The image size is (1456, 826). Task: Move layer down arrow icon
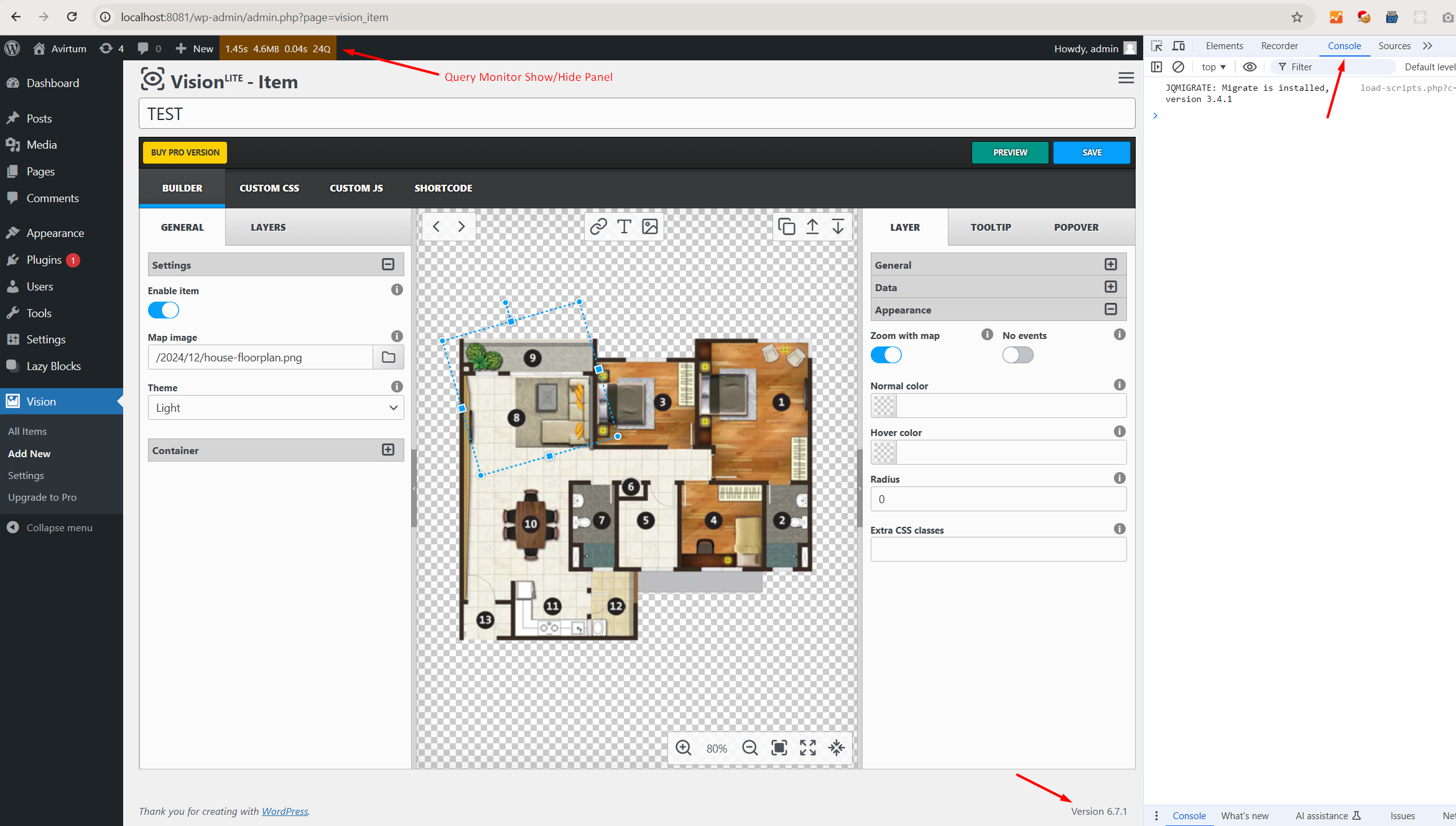coord(838,226)
